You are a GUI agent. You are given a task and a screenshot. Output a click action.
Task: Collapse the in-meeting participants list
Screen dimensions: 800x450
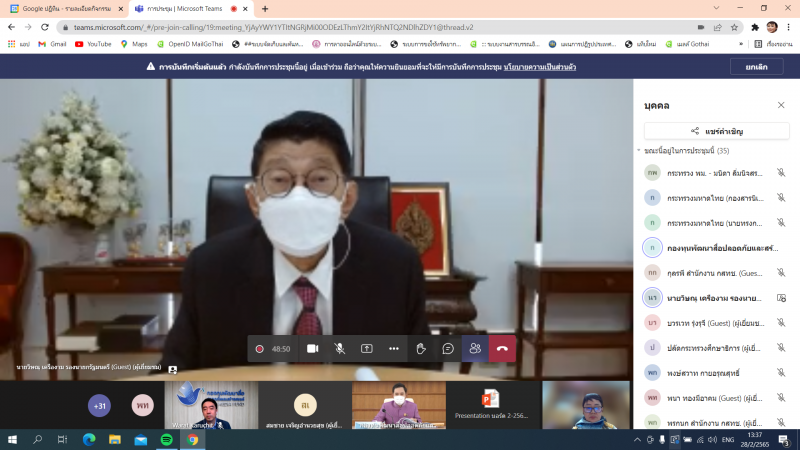click(639, 151)
